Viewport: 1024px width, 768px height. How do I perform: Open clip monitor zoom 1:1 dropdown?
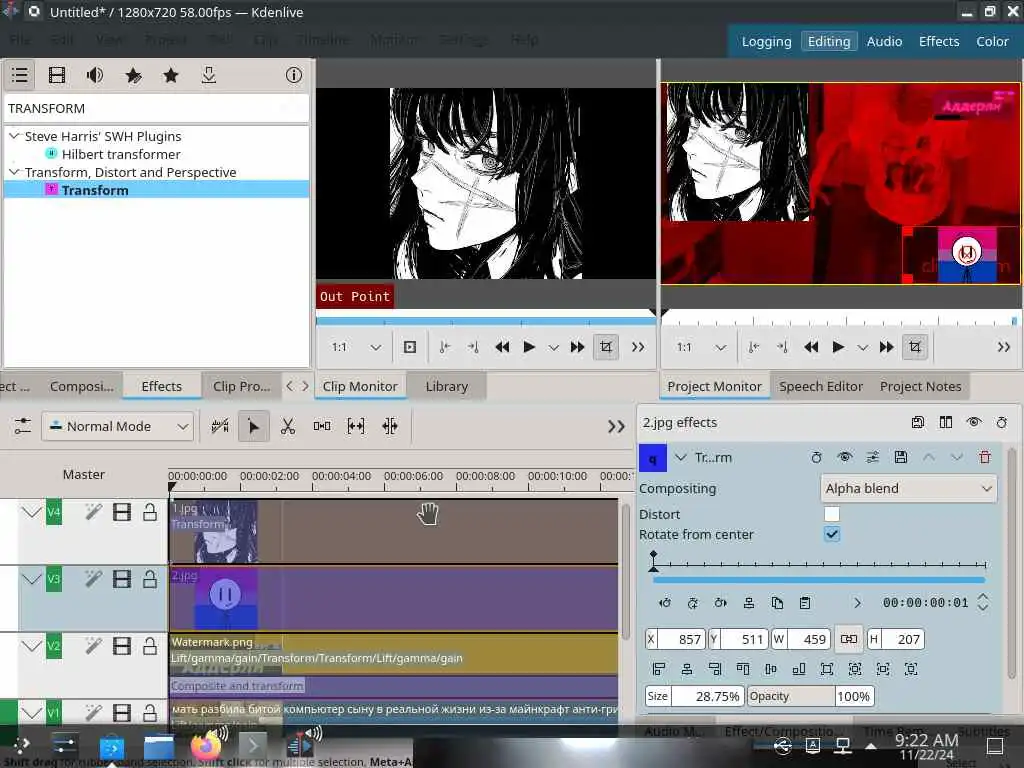[356, 347]
